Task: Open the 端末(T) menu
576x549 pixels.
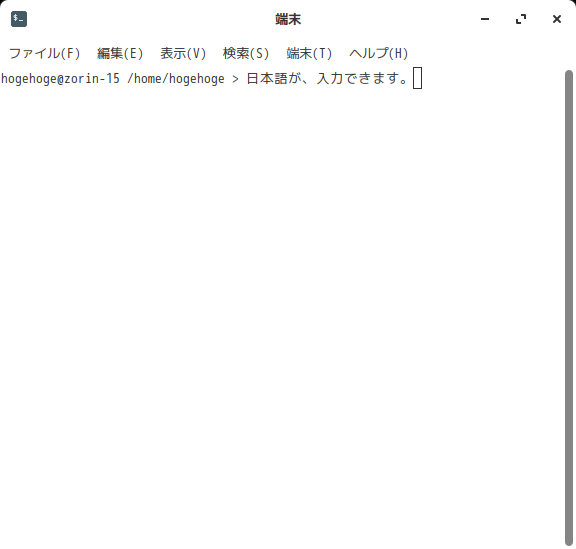Action: click(x=309, y=54)
